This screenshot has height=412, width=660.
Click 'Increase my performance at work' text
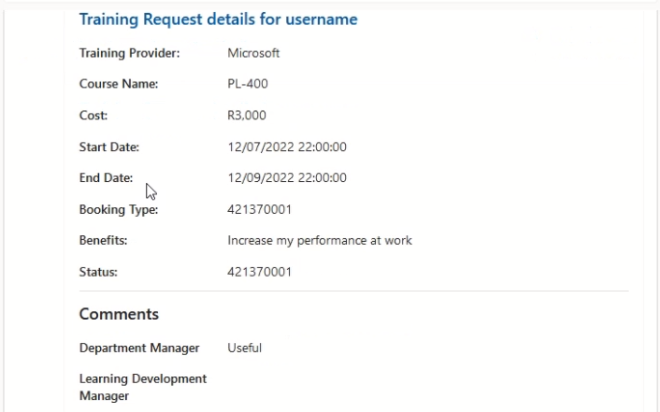tap(319, 240)
